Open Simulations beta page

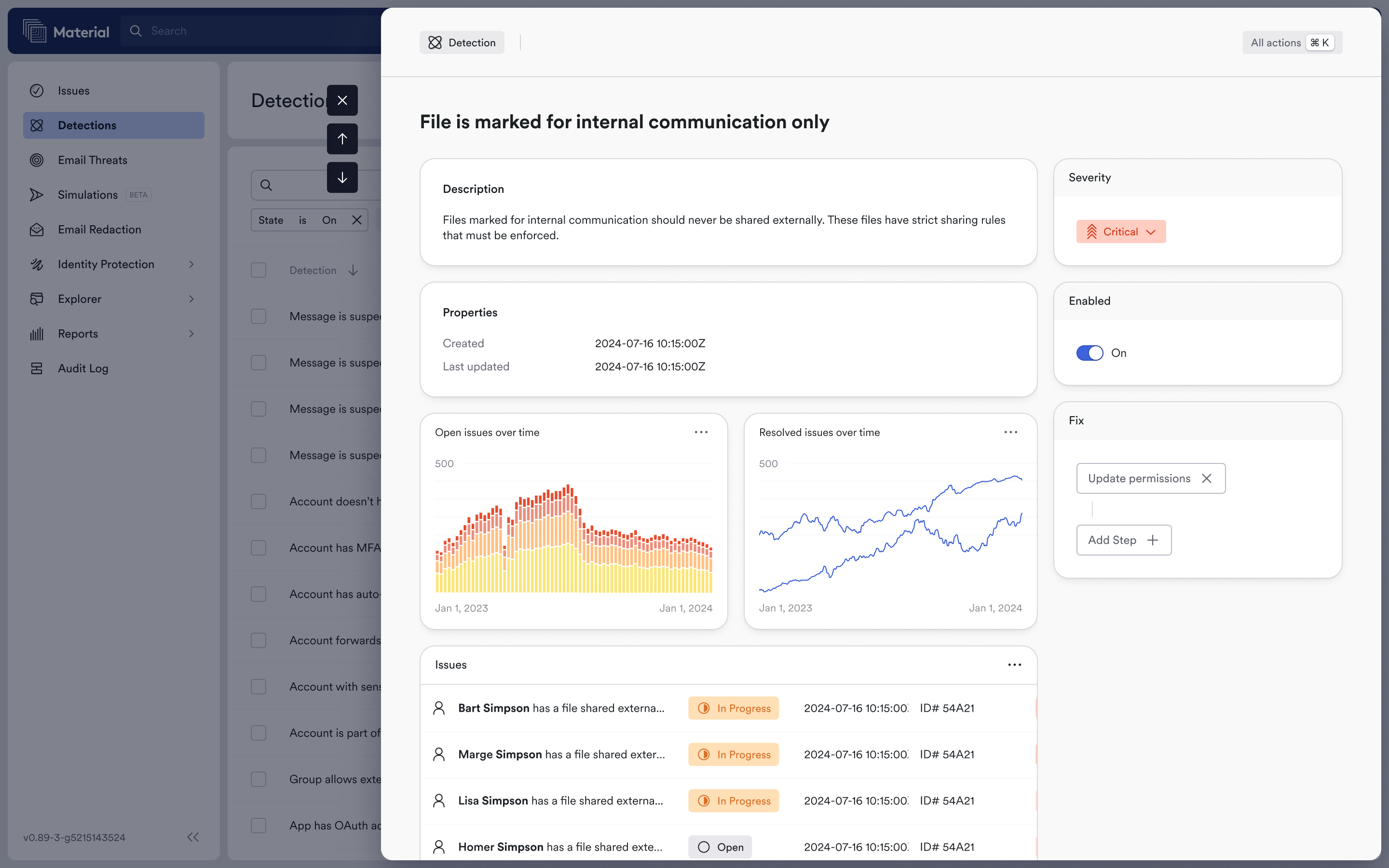(x=114, y=195)
